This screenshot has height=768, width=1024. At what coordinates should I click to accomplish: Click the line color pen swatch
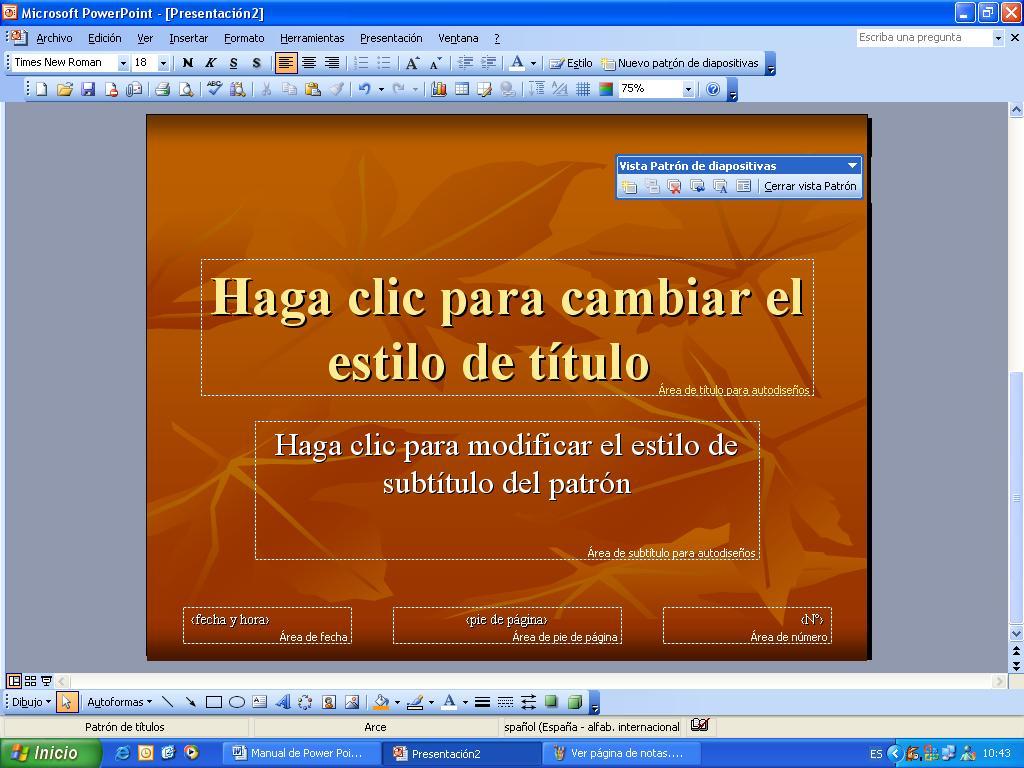click(415, 702)
